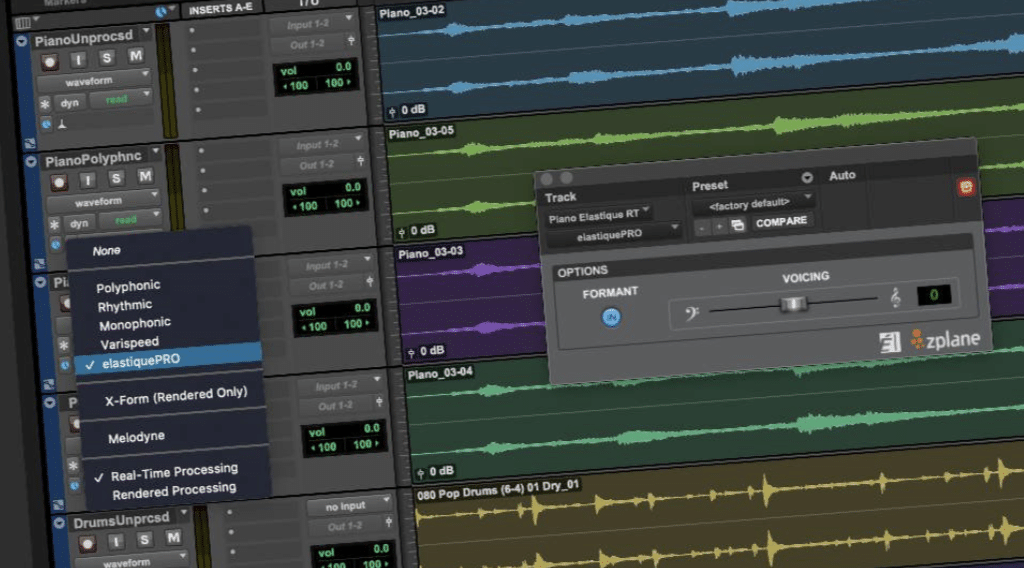Image resolution: width=1024 pixels, height=568 pixels.
Task: Solo the PianoPolyphnc track
Action: [x=116, y=178]
